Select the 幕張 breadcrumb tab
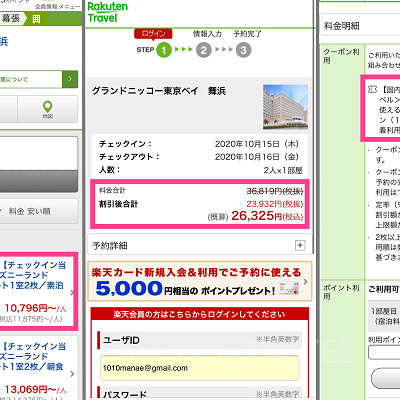The height and width of the screenshot is (400, 400). [x=12, y=19]
